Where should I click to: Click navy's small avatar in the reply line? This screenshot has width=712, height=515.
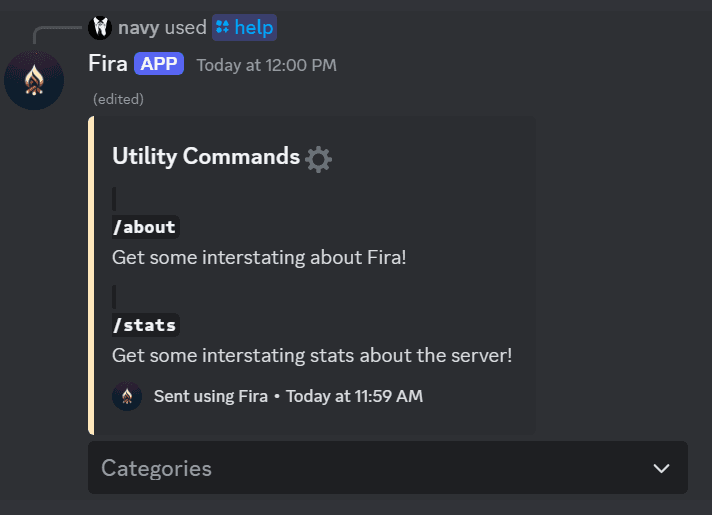click(100, 27)
